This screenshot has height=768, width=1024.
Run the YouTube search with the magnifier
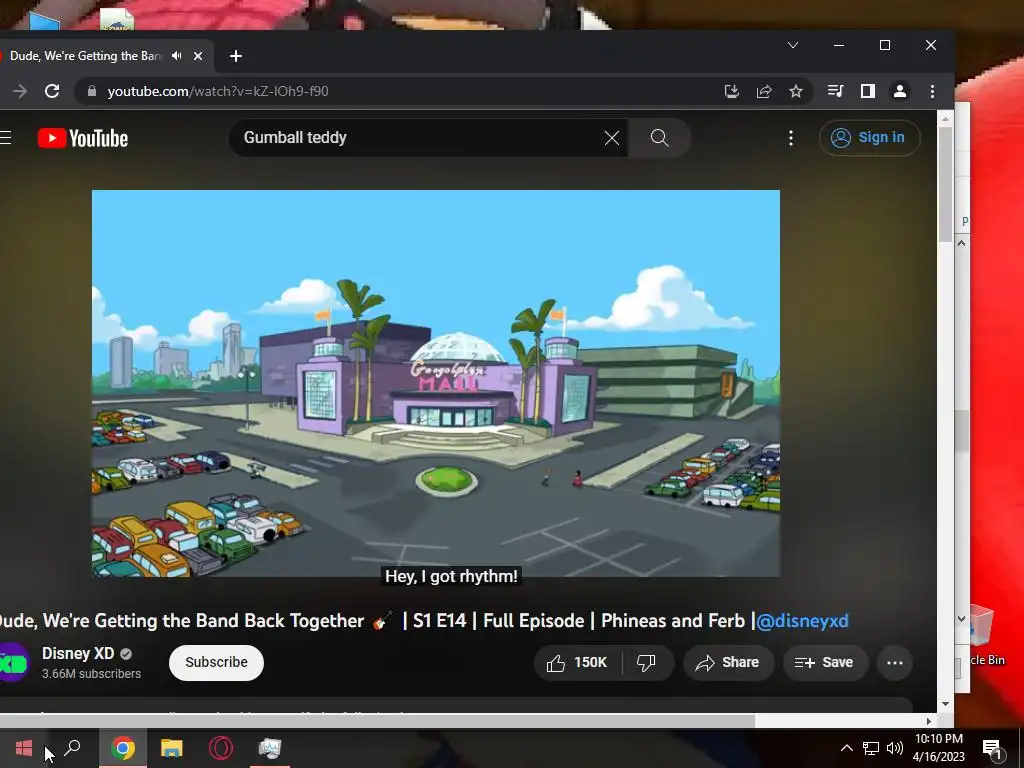pos(660,138)
